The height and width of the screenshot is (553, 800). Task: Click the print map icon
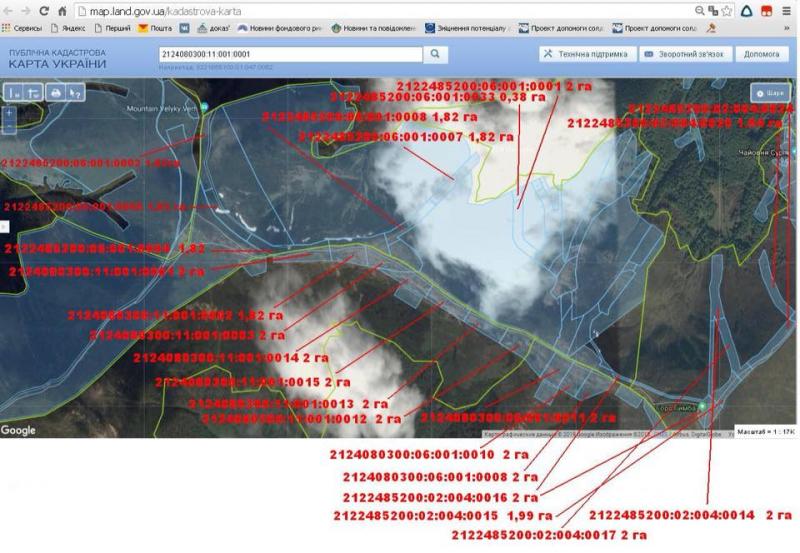point(56,92)
